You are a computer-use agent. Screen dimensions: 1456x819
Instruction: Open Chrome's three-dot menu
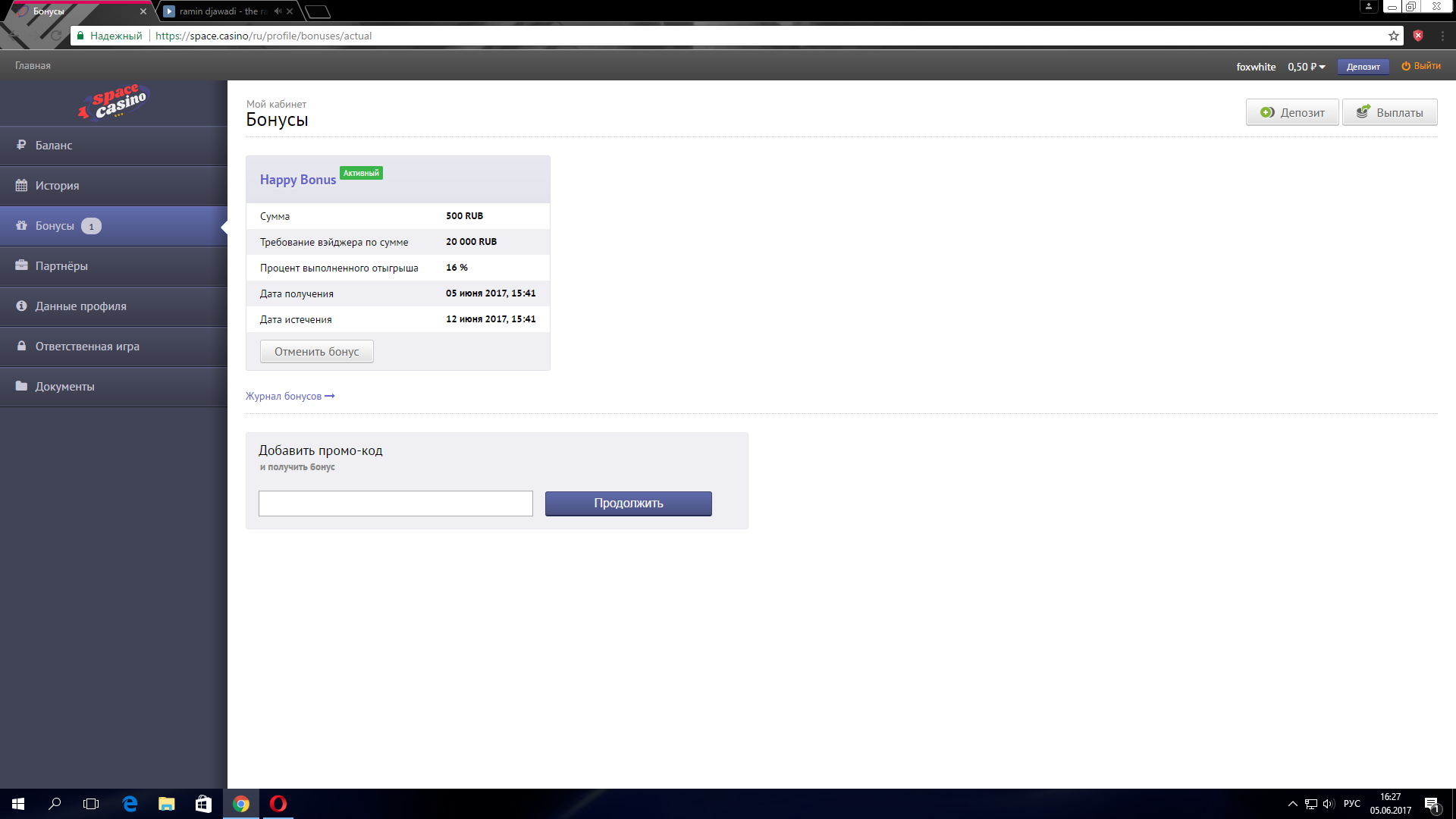1442,36
